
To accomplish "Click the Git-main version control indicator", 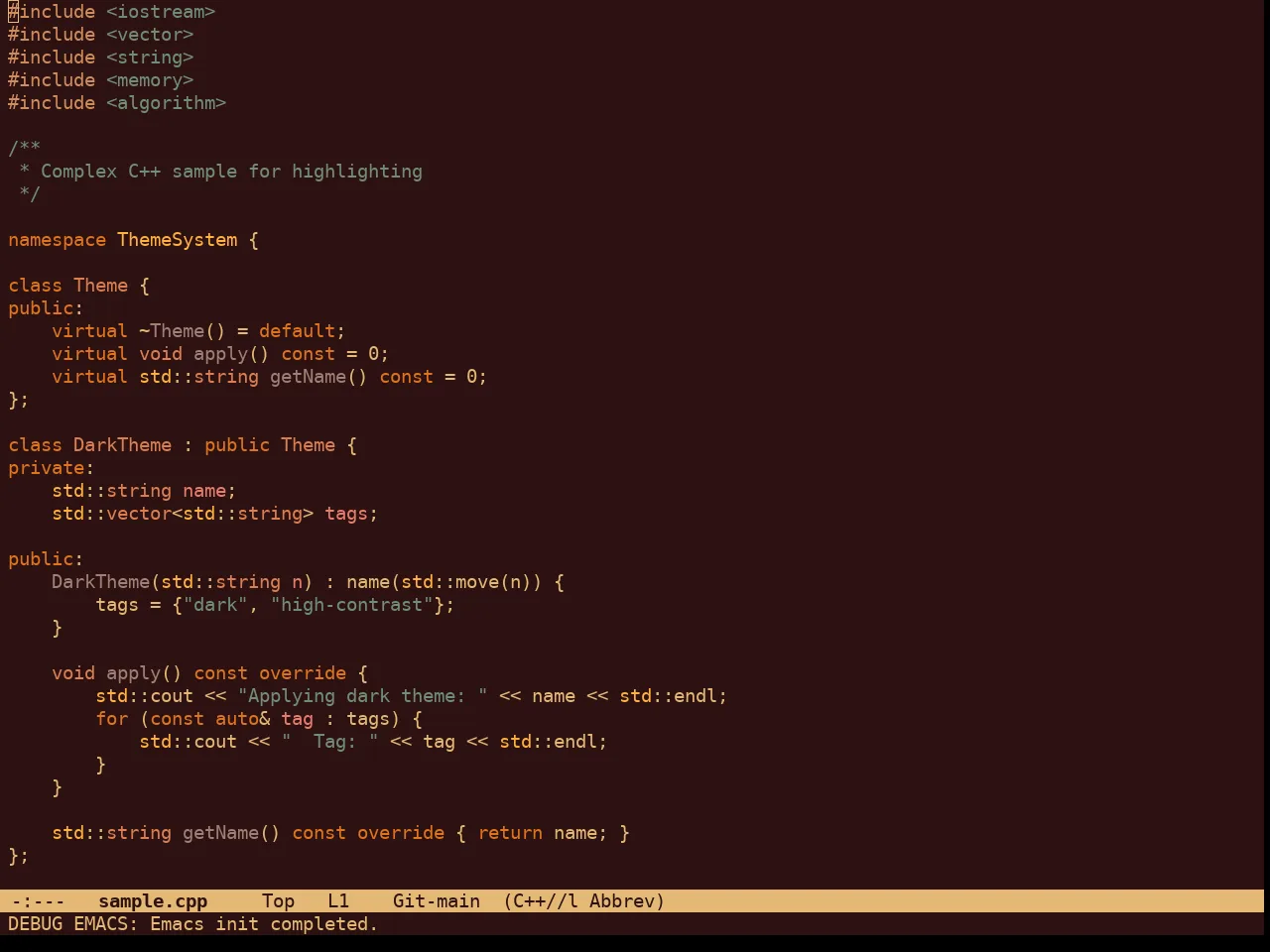I will coord(437,901).
